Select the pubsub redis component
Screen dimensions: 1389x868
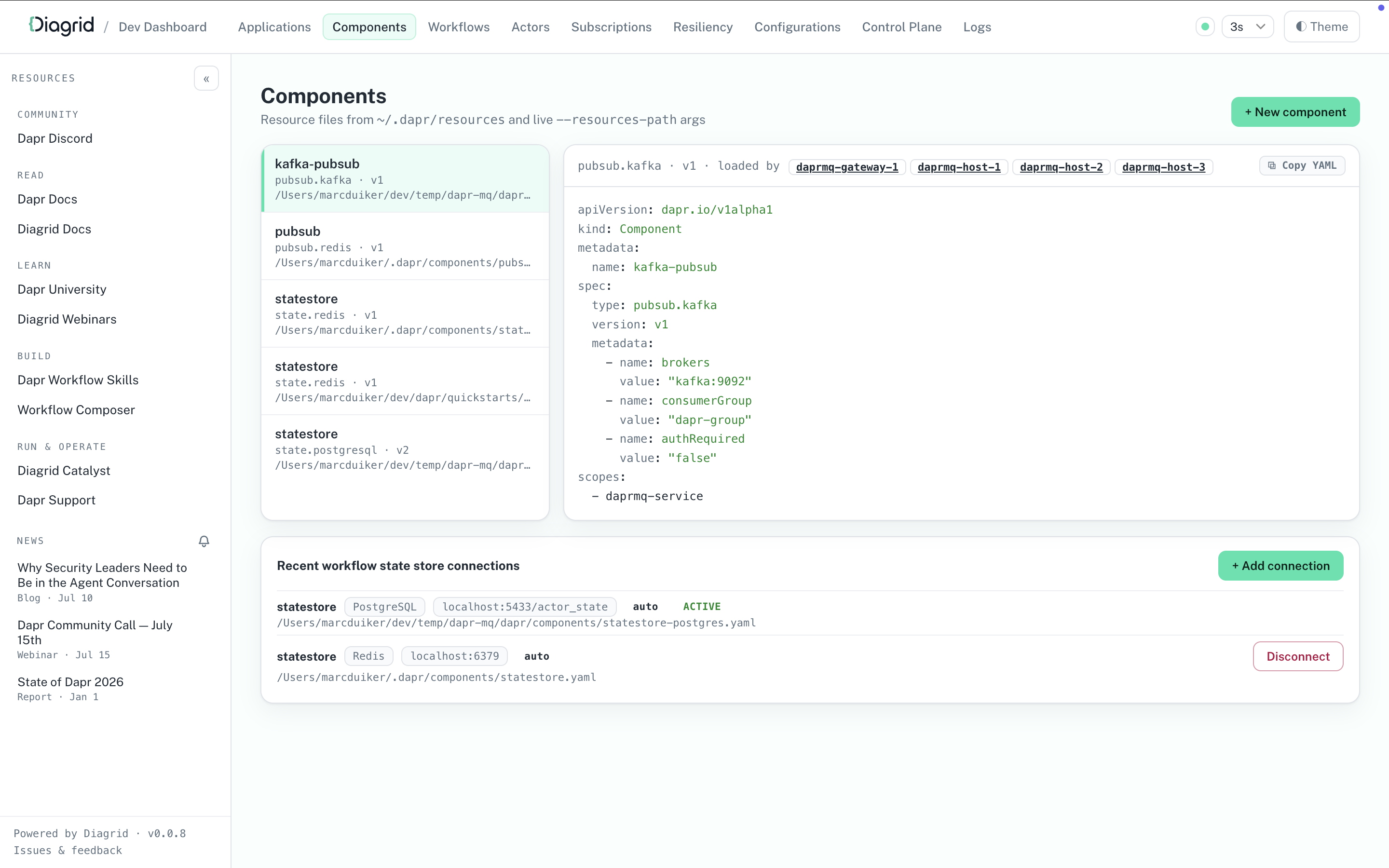point(405,246)
